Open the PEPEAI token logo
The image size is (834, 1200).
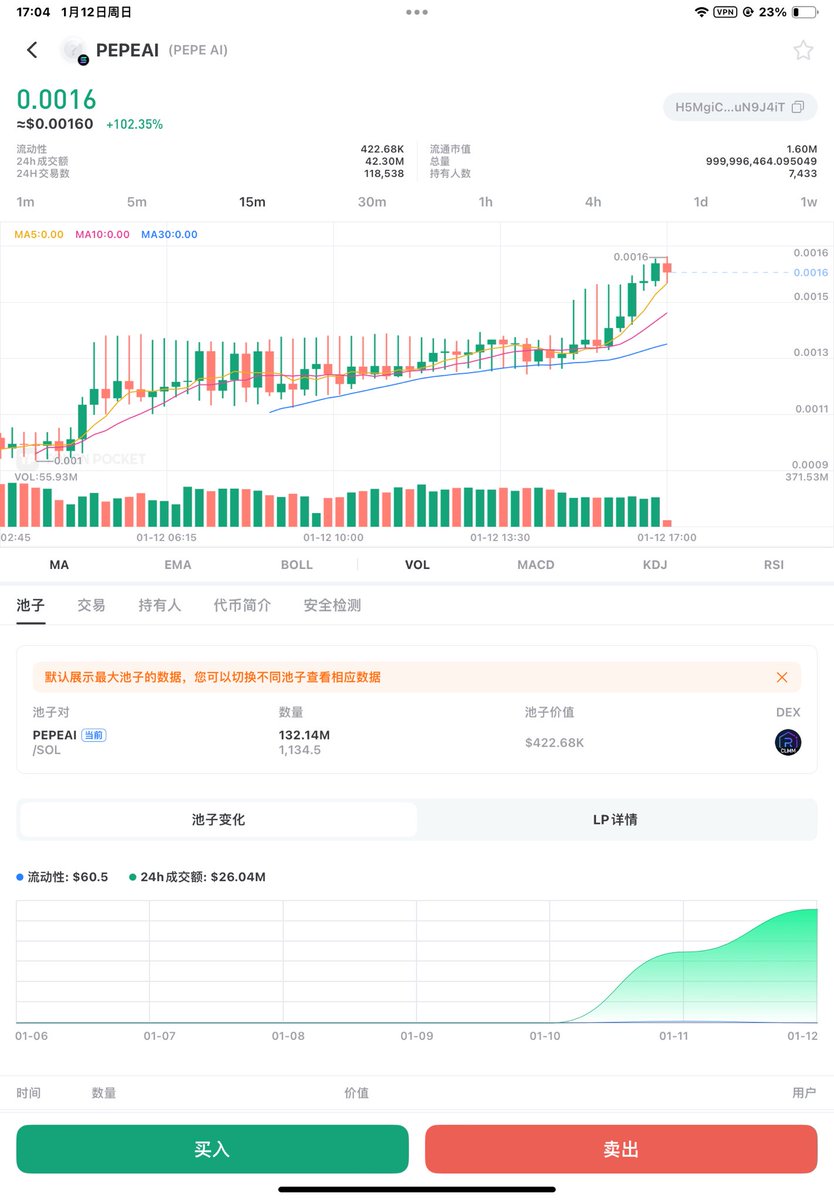pyautogui.click(x=74, y=50)
